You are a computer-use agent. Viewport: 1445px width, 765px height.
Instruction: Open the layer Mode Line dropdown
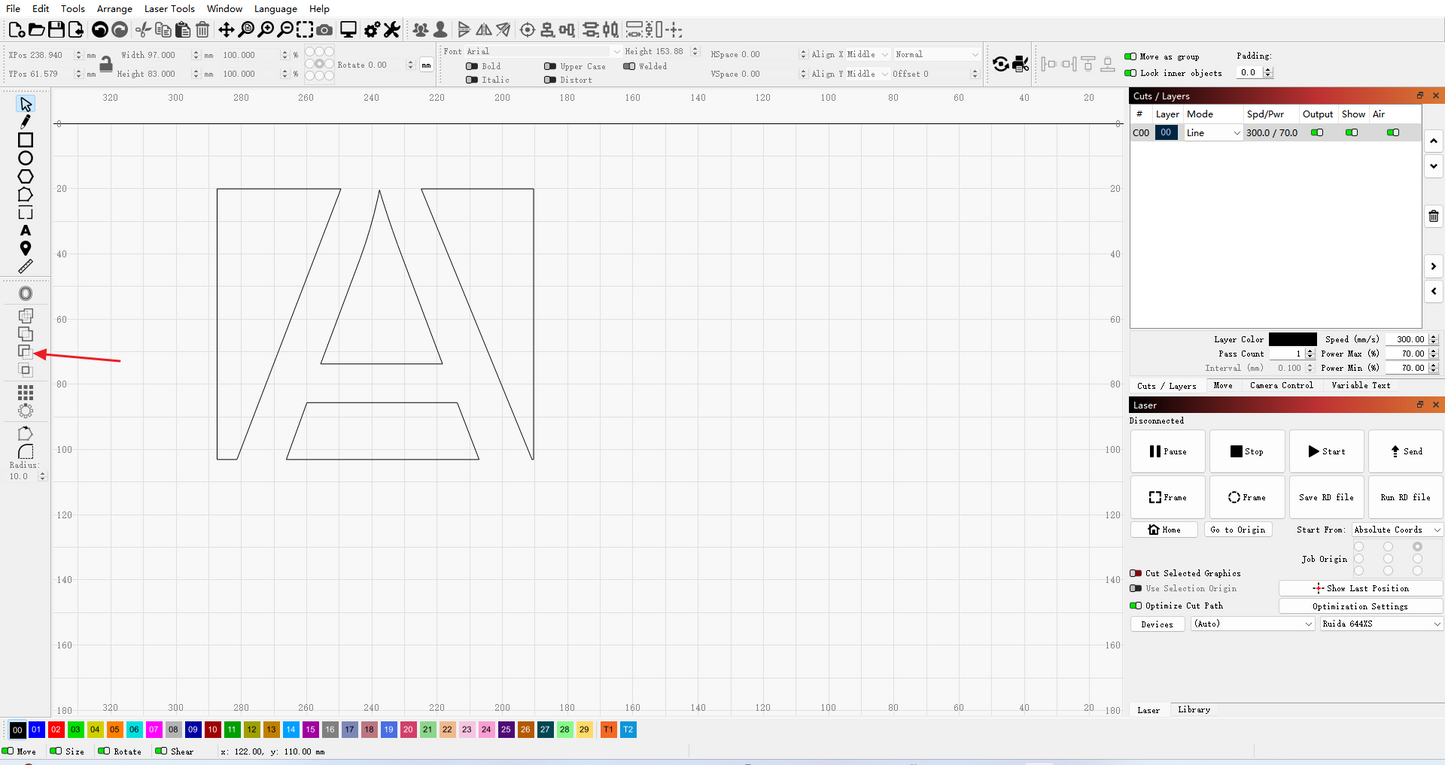(1213, 132)
